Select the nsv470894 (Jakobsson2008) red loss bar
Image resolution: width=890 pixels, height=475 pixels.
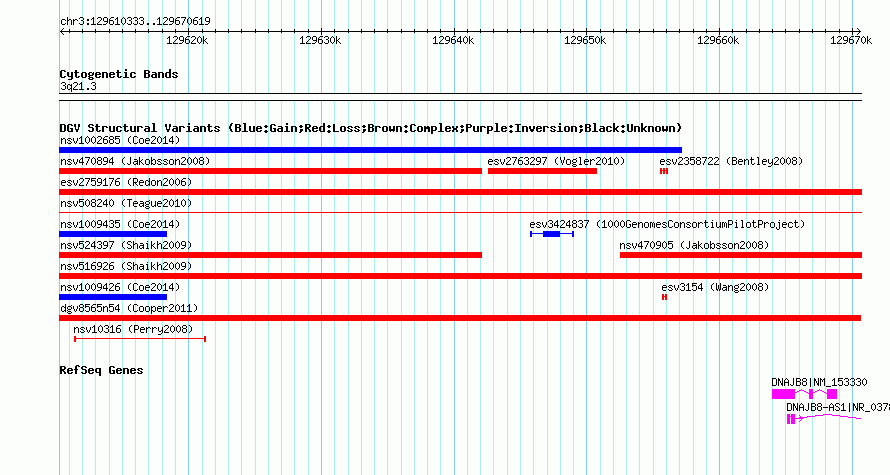(x=271, y=171)
